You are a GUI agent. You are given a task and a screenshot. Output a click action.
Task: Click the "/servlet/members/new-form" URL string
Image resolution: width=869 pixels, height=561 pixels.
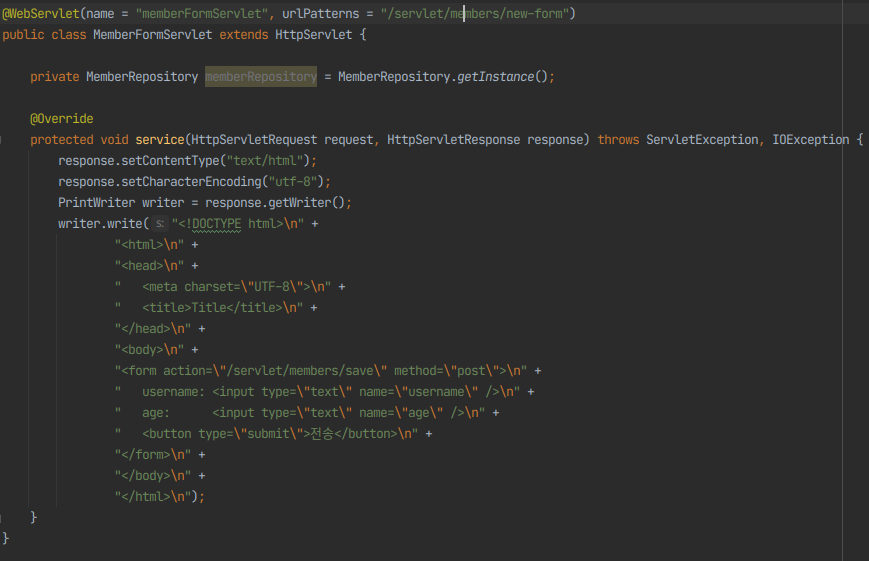coord(475,14)
